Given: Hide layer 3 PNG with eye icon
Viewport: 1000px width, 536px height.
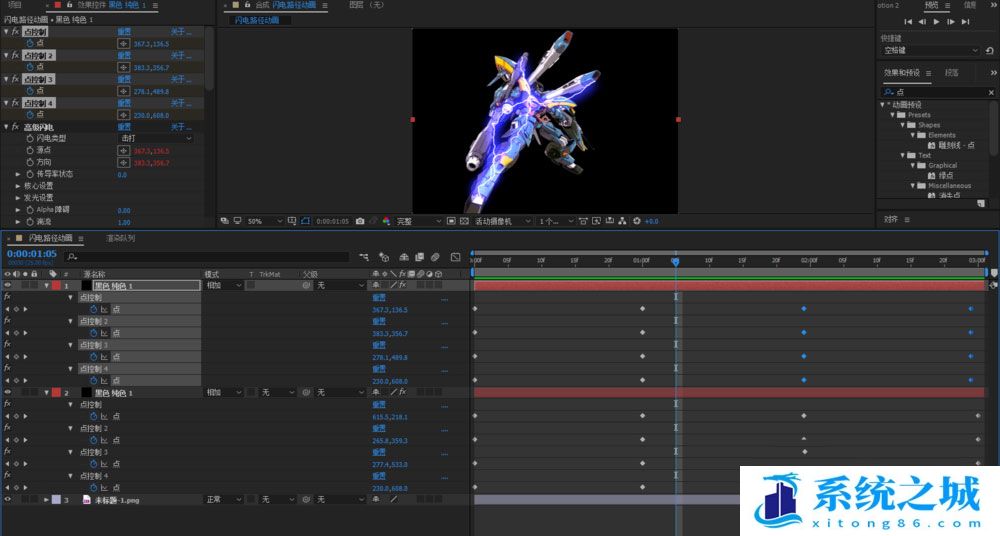Looking at the screenshot, I should (8, 500).
